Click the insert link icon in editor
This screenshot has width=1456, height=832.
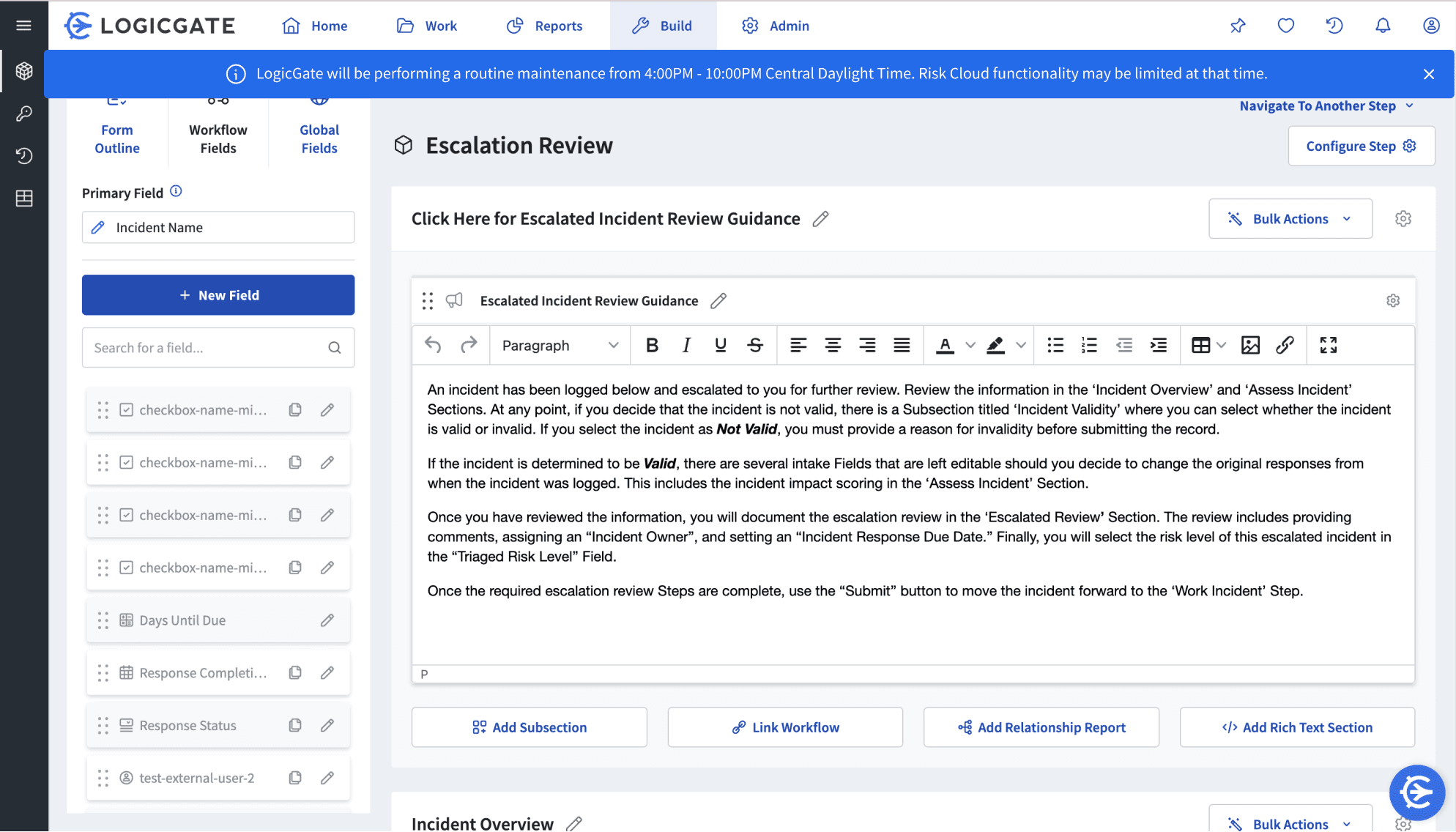click(x=1285, y=345)
